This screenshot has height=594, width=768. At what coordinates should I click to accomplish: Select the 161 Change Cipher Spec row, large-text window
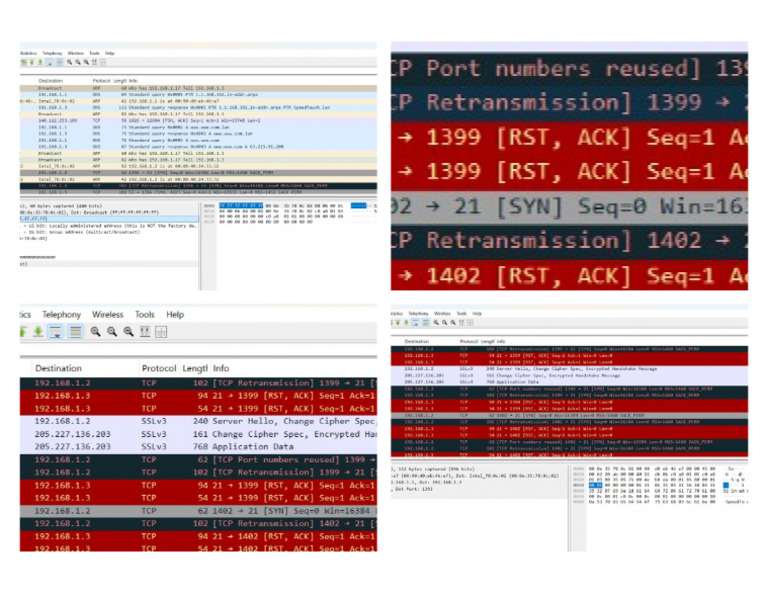[x=198, y=434]
